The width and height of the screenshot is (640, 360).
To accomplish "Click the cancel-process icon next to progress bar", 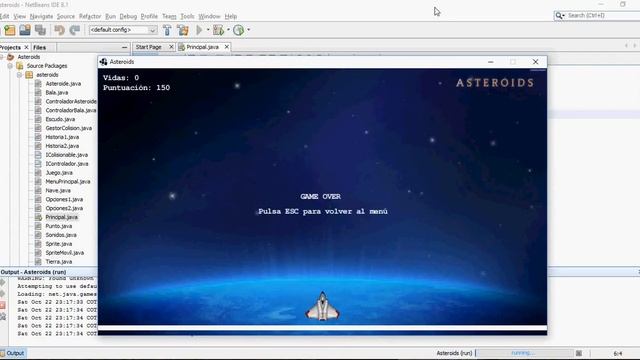I will pyautogui.click(x=579, y=353).
